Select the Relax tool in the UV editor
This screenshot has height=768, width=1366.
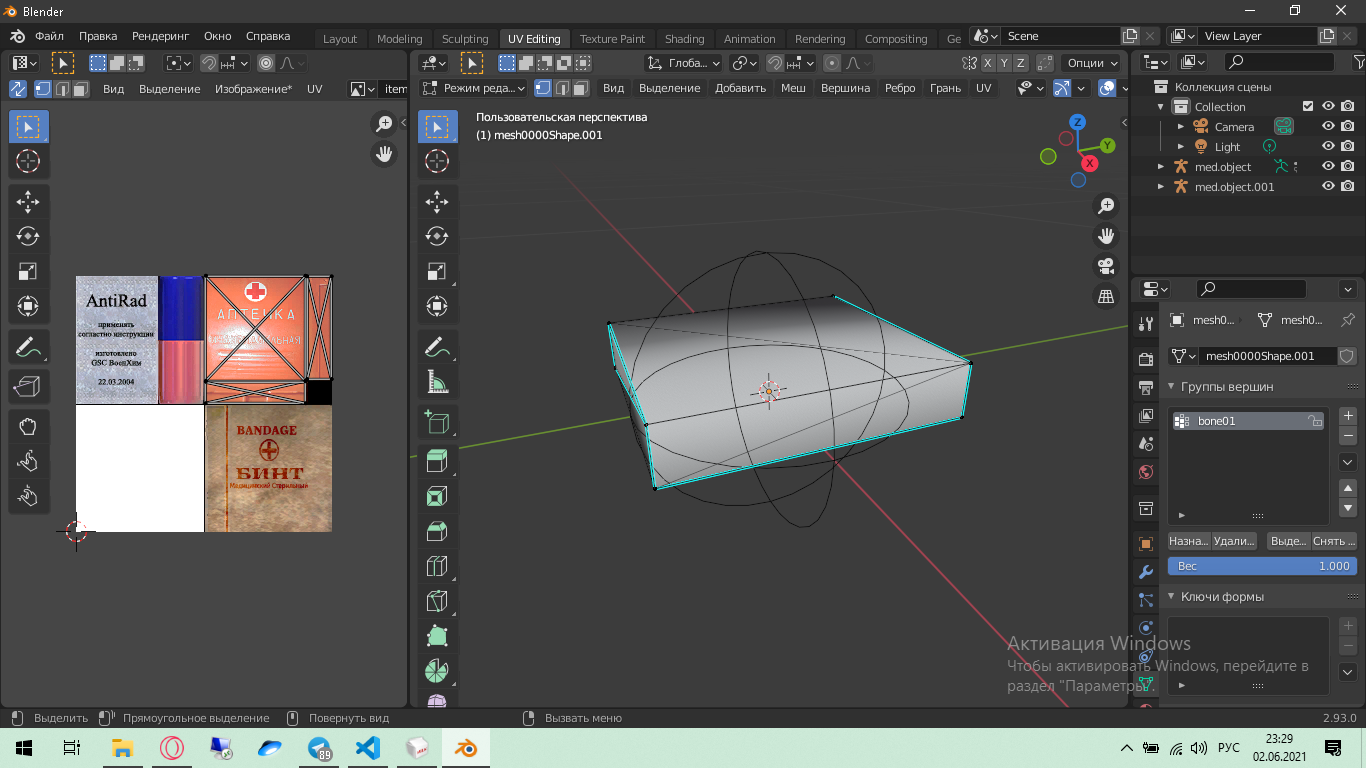(28, 461)
